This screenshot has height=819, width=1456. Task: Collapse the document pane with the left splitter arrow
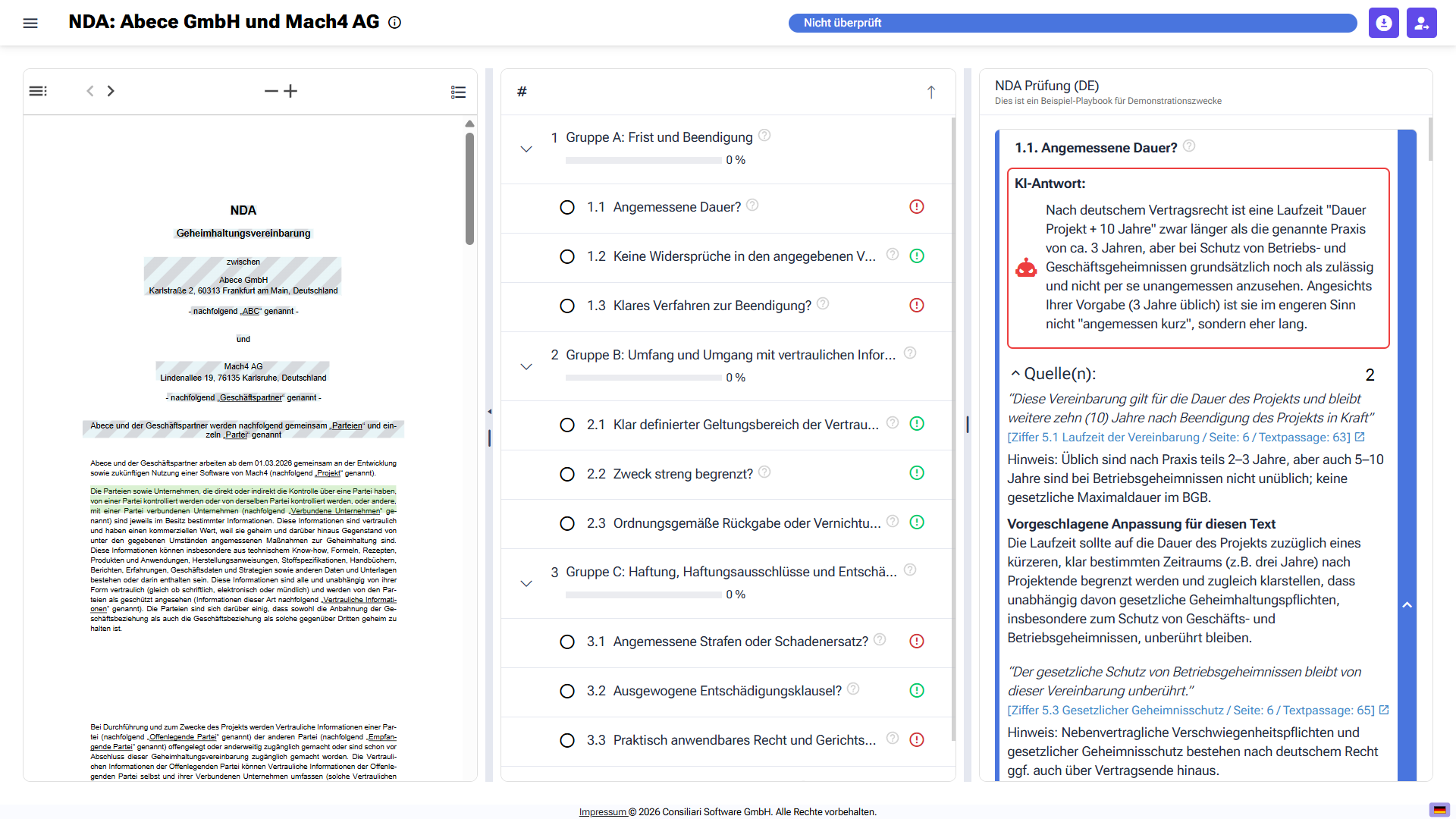point(489,411)
